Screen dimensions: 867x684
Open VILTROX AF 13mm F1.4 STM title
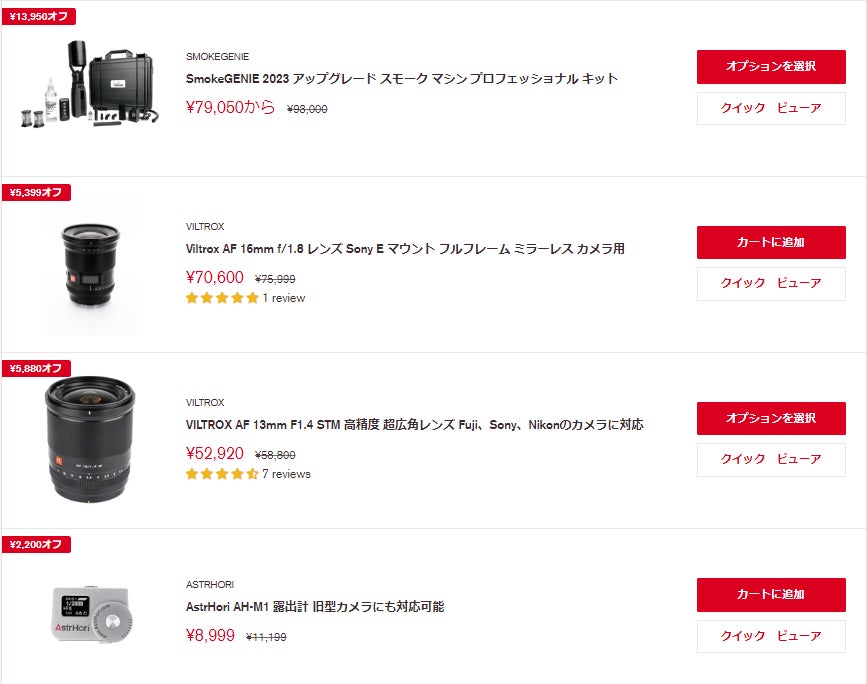pyautogui.click(x=414, y=424)
